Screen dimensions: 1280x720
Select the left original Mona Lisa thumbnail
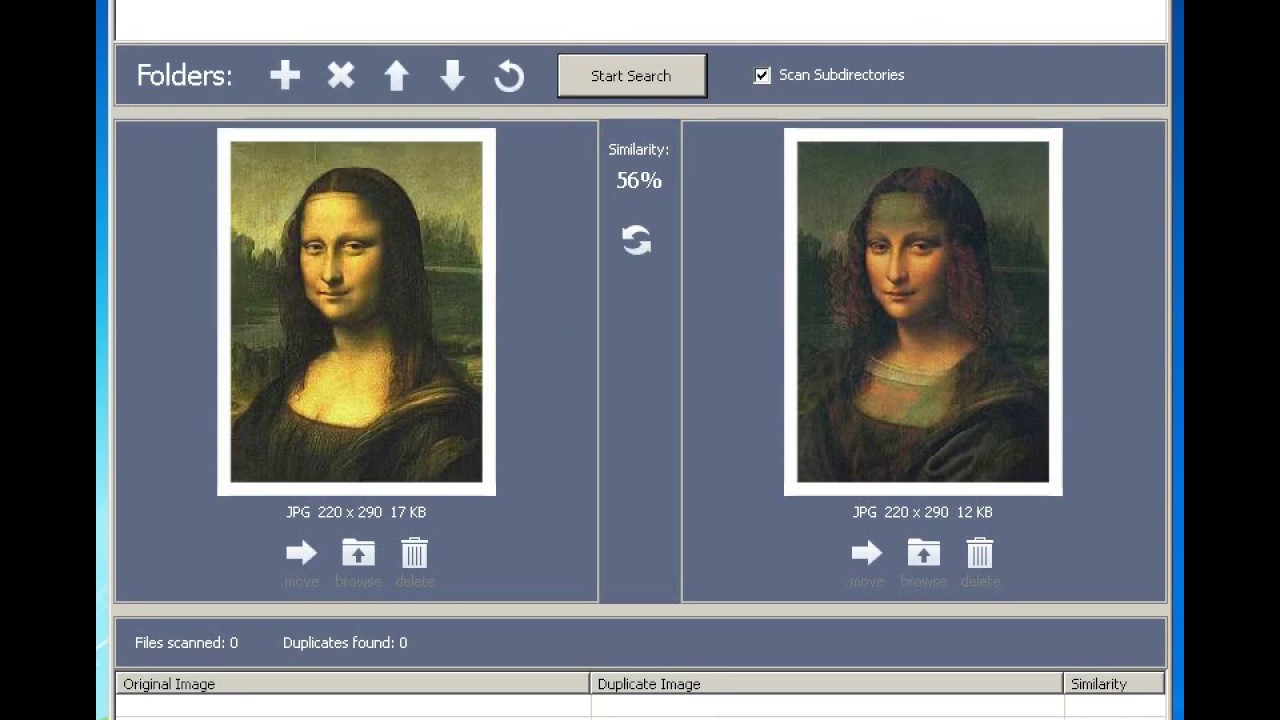(356, 312)
